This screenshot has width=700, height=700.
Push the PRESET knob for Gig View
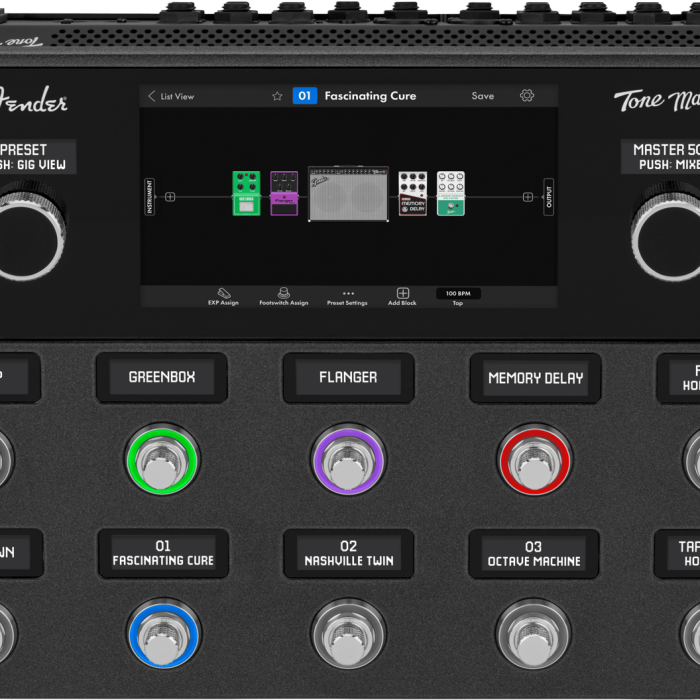pyautogui.click(x=29, y=232)
